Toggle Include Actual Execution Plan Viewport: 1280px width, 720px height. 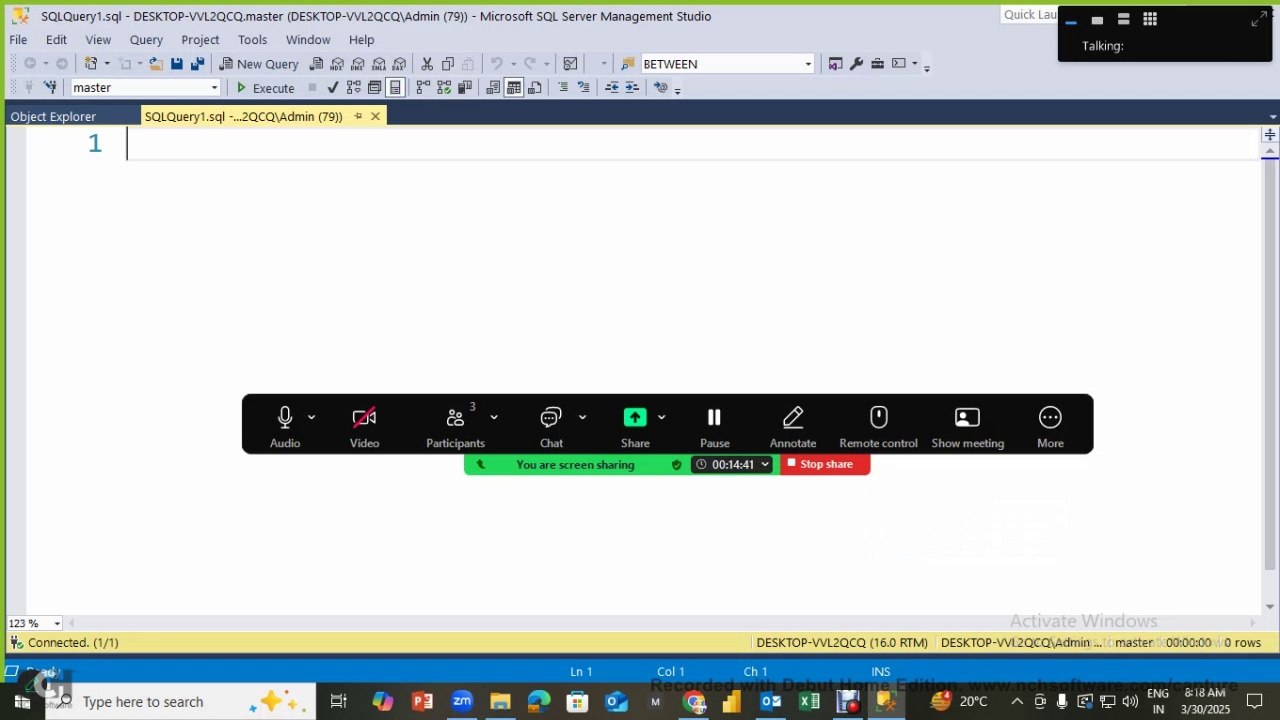click(423, 88)
